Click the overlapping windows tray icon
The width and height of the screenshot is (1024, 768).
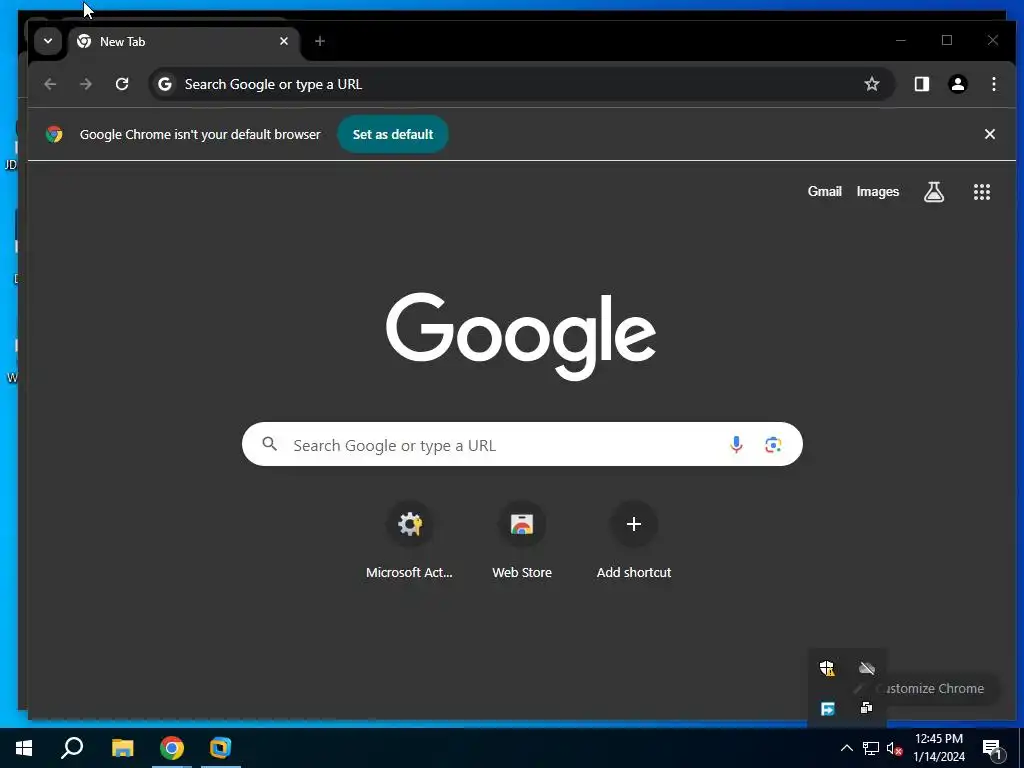[867, 708]
